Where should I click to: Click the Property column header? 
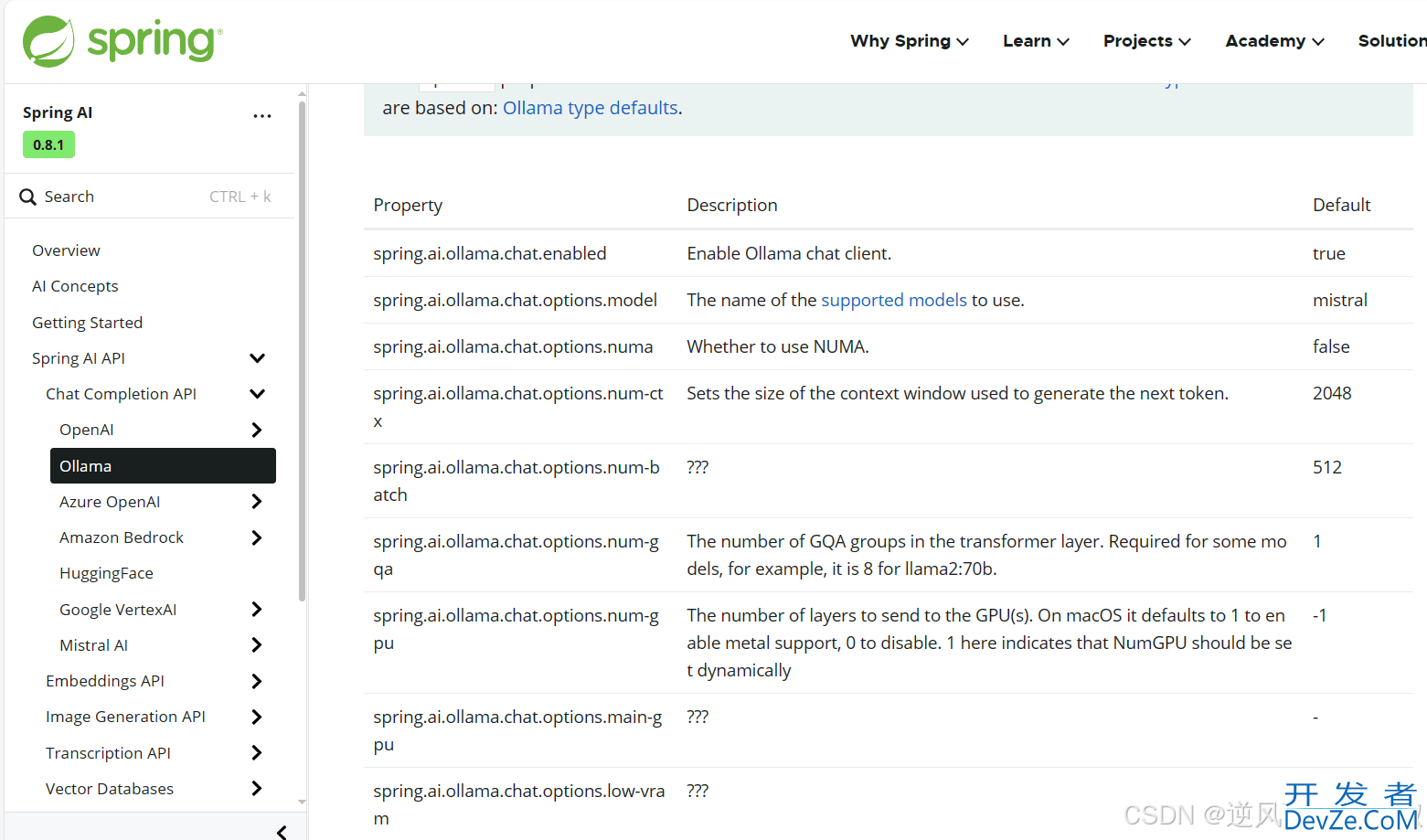[x=408, y=205]
